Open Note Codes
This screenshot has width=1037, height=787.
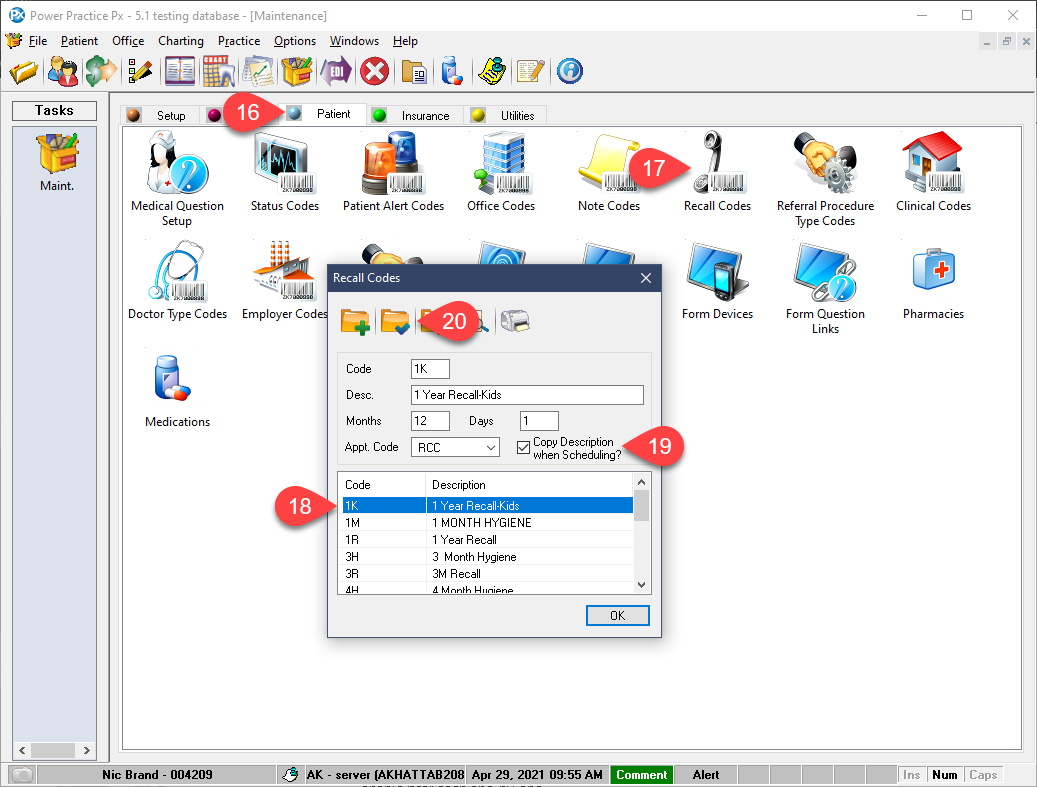click(x=608, y=171)
